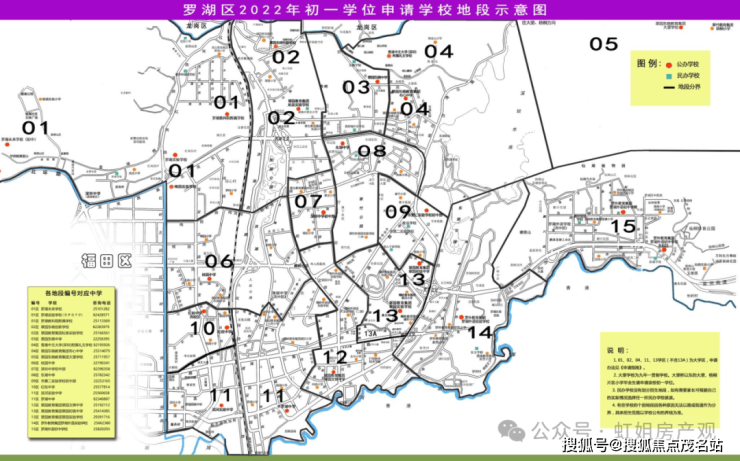
Task: Click the red 公办学校 dot in the legend
Action: [669, 65]
